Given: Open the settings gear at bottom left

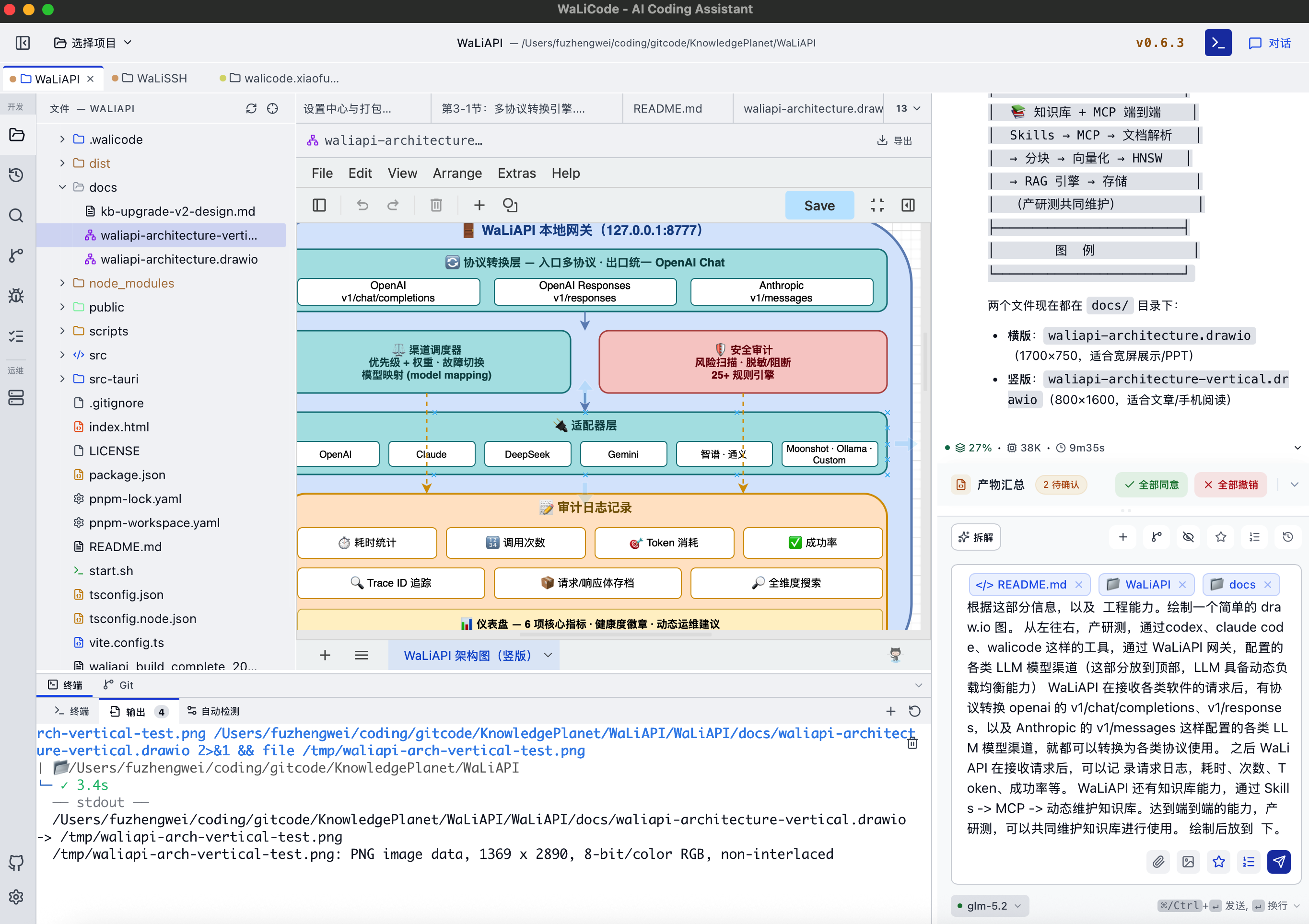Looking at the screenshot, I should [x=16, y=897].
